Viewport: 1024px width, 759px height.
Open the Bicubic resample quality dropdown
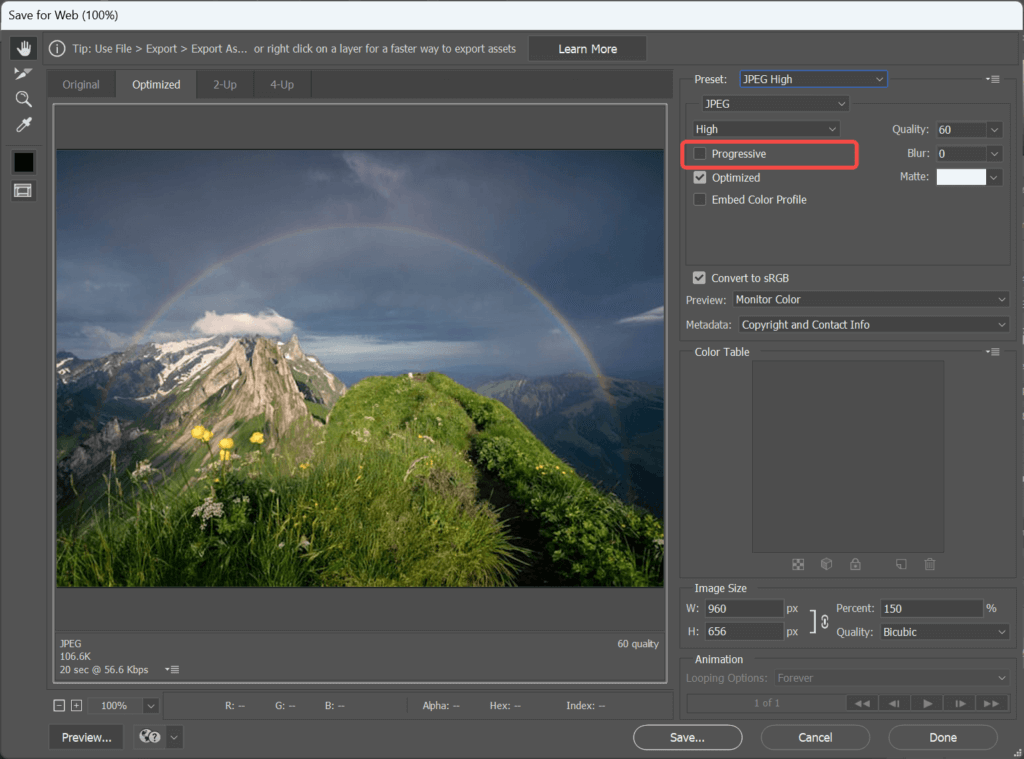[x=944, y=632]
